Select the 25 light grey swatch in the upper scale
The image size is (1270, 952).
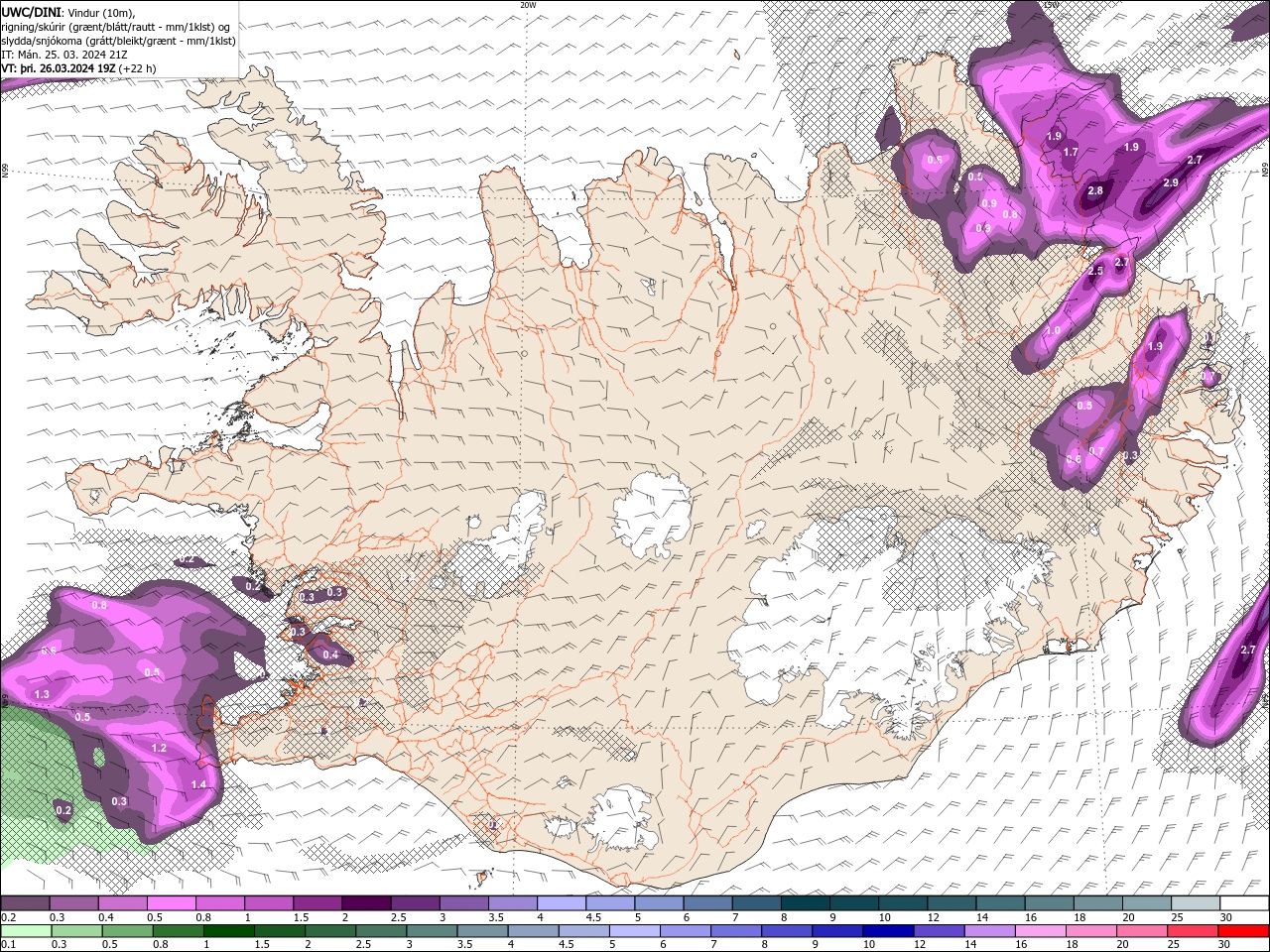coord(1196,902)
